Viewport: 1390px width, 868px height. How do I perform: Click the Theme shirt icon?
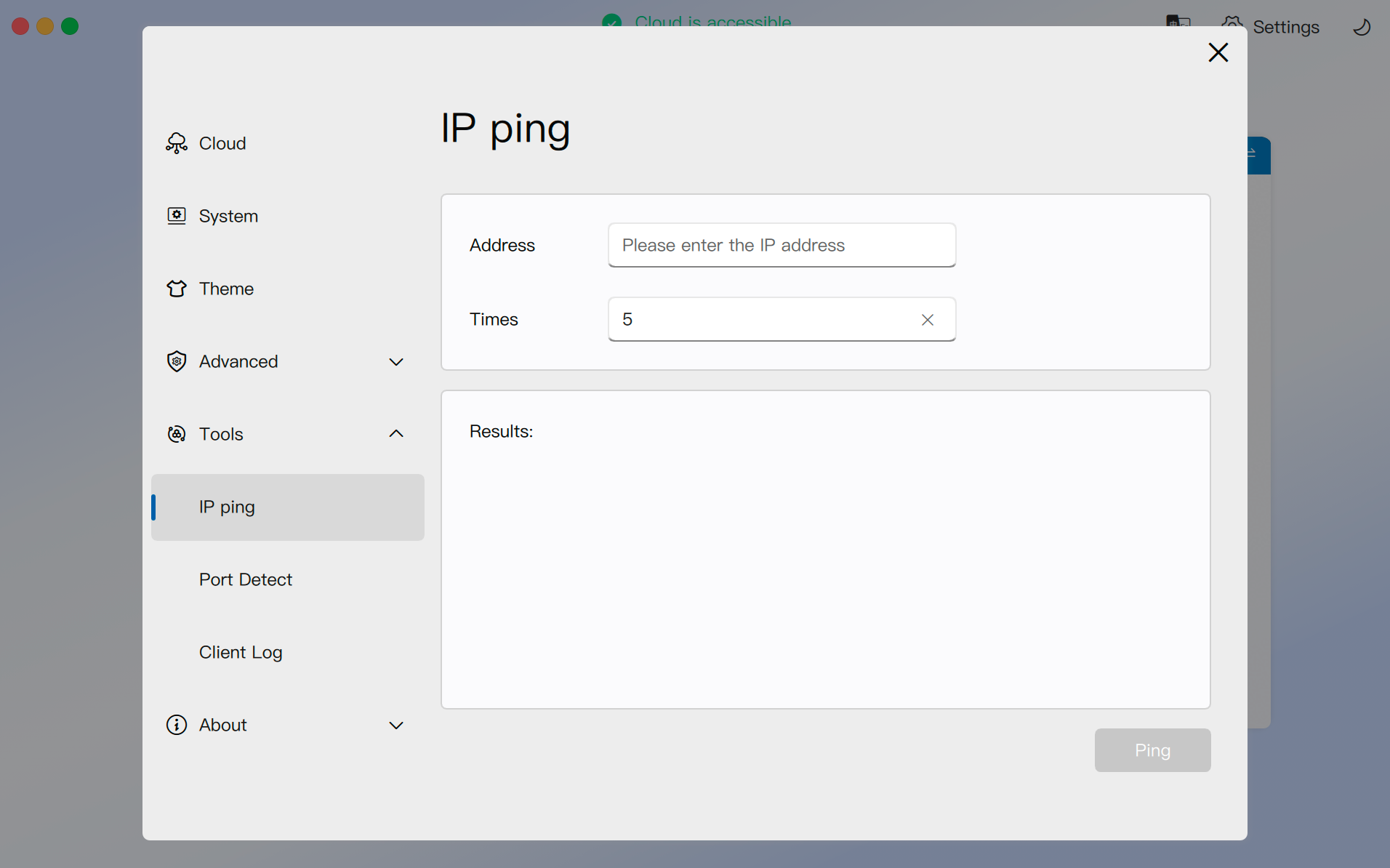[177, 289]
